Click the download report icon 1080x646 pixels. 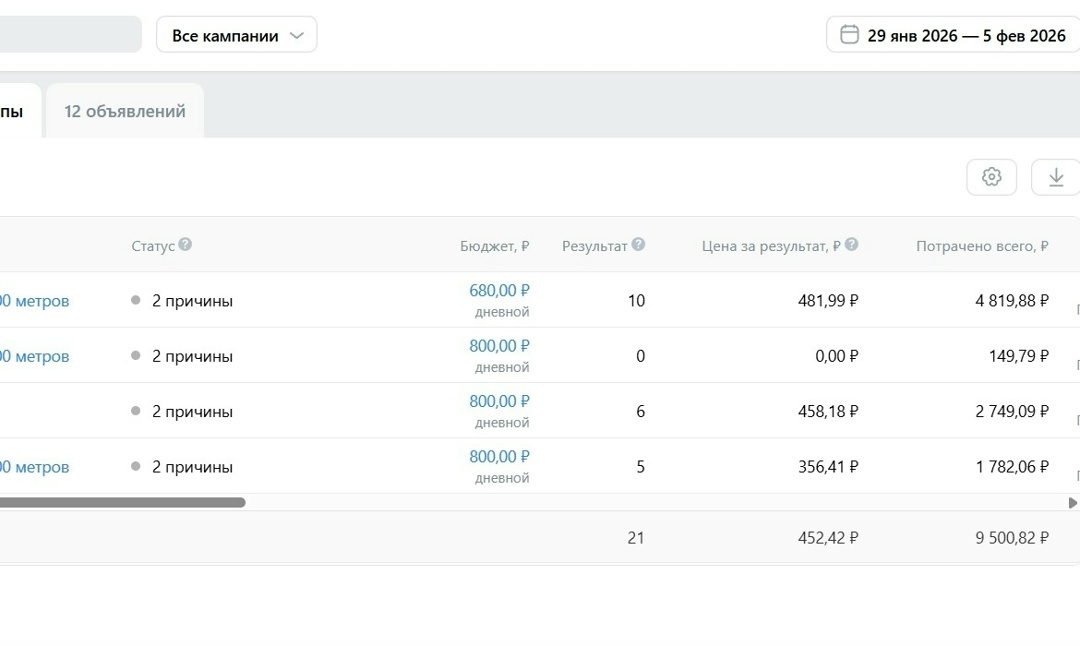pyautogui.click(x=1055, y=177)
